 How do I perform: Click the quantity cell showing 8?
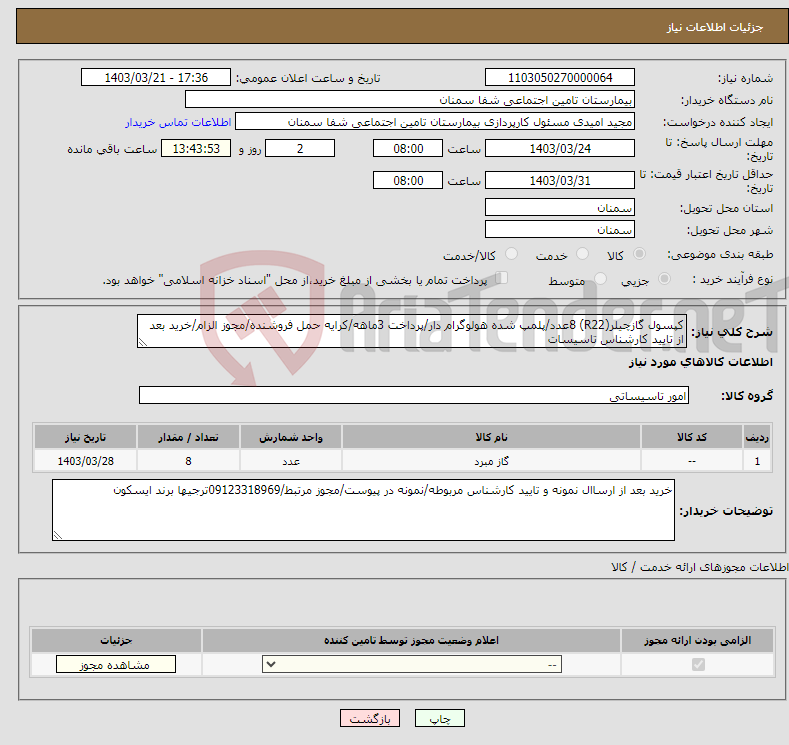(x=188, y=461)
